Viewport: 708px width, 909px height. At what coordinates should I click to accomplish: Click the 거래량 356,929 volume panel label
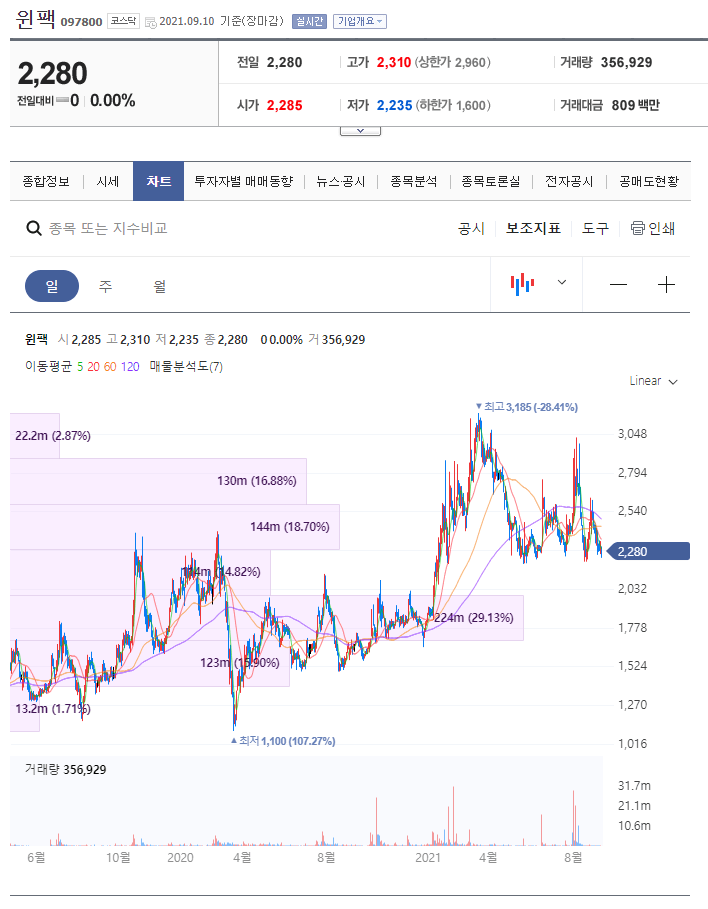point(66,769)
